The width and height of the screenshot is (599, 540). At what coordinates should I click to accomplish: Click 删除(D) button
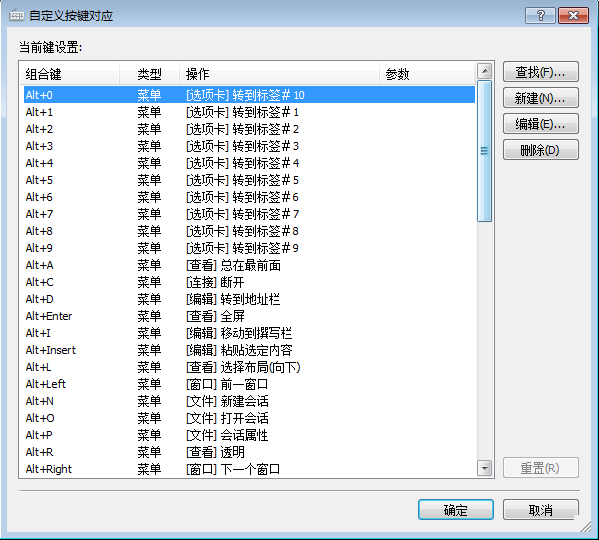541,150
